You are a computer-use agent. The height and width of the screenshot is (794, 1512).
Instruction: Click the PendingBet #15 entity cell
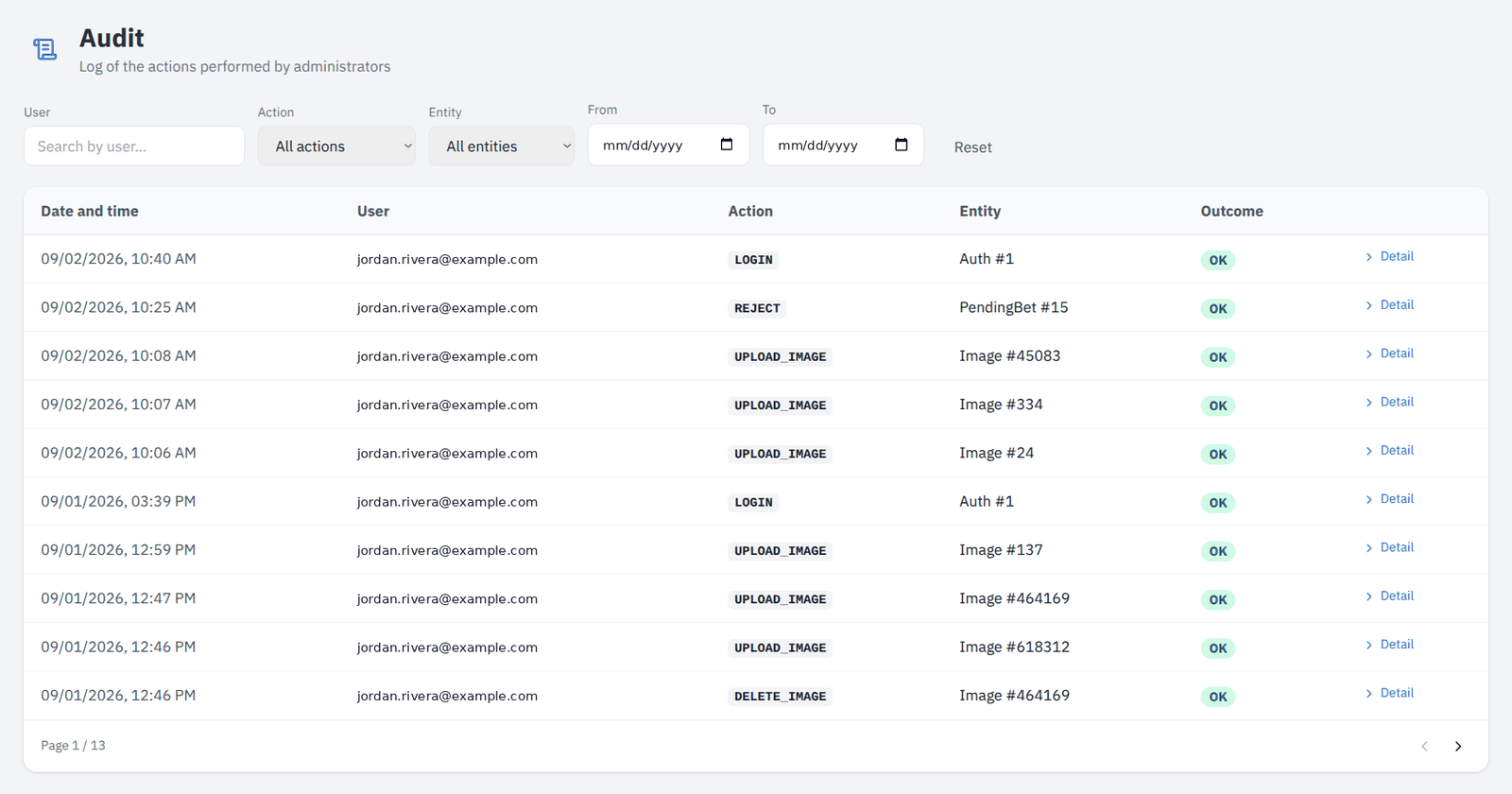point(1013,307)
